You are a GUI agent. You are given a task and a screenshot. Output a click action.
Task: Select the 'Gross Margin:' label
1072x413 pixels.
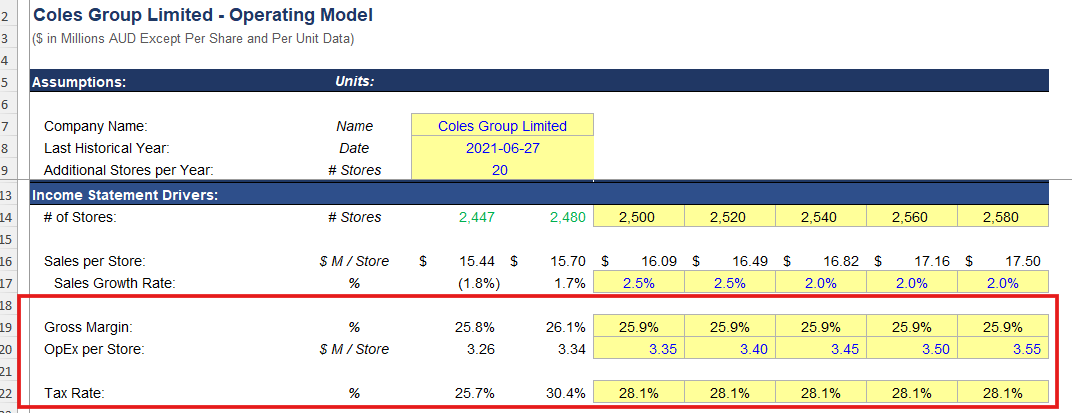point(88,327)
